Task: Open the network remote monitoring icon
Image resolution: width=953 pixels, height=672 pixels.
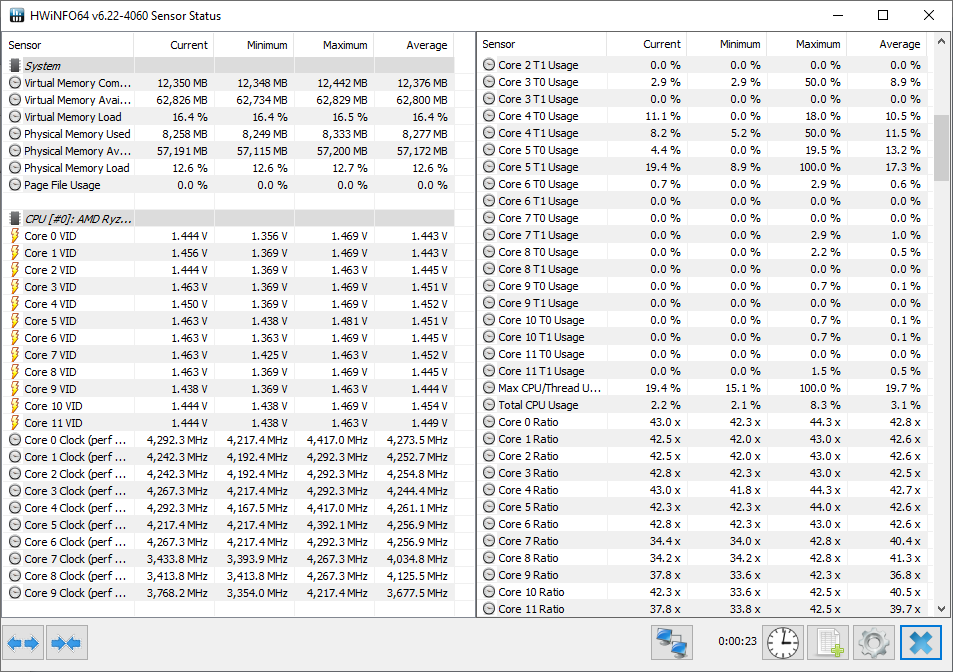Action: pos(672,643)
